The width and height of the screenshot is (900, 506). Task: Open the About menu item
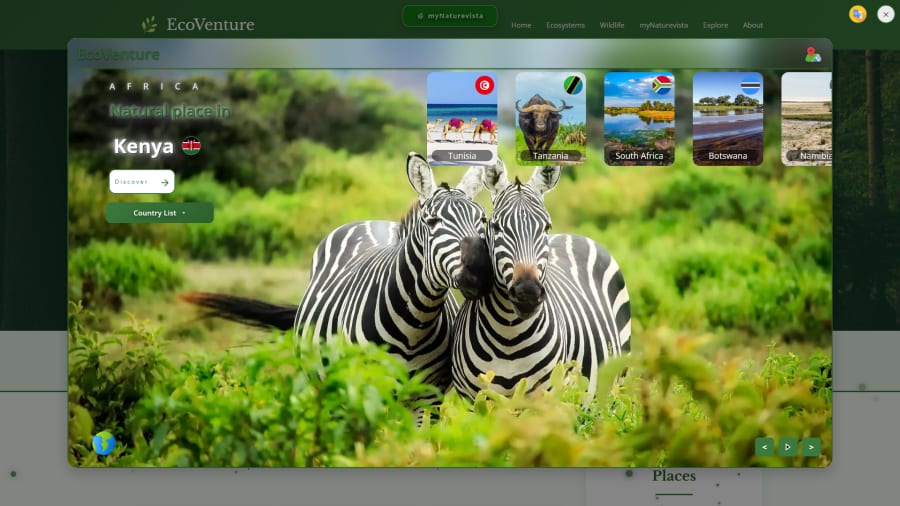(752, 25)
